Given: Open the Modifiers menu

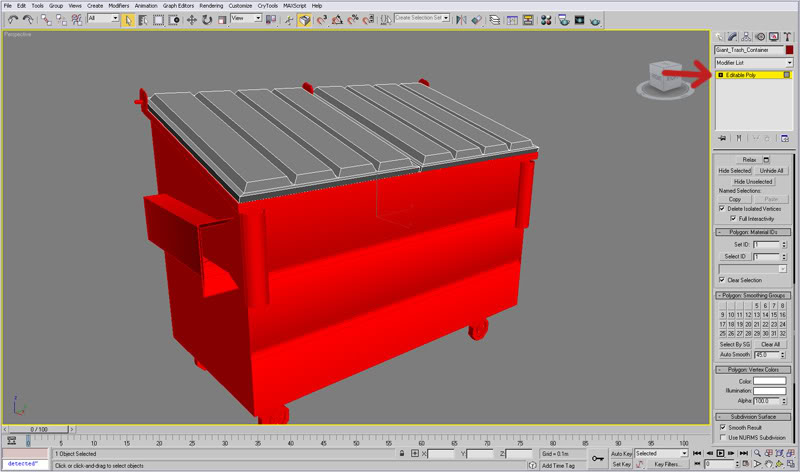Looking at the screenshot, I should point(118,6).
